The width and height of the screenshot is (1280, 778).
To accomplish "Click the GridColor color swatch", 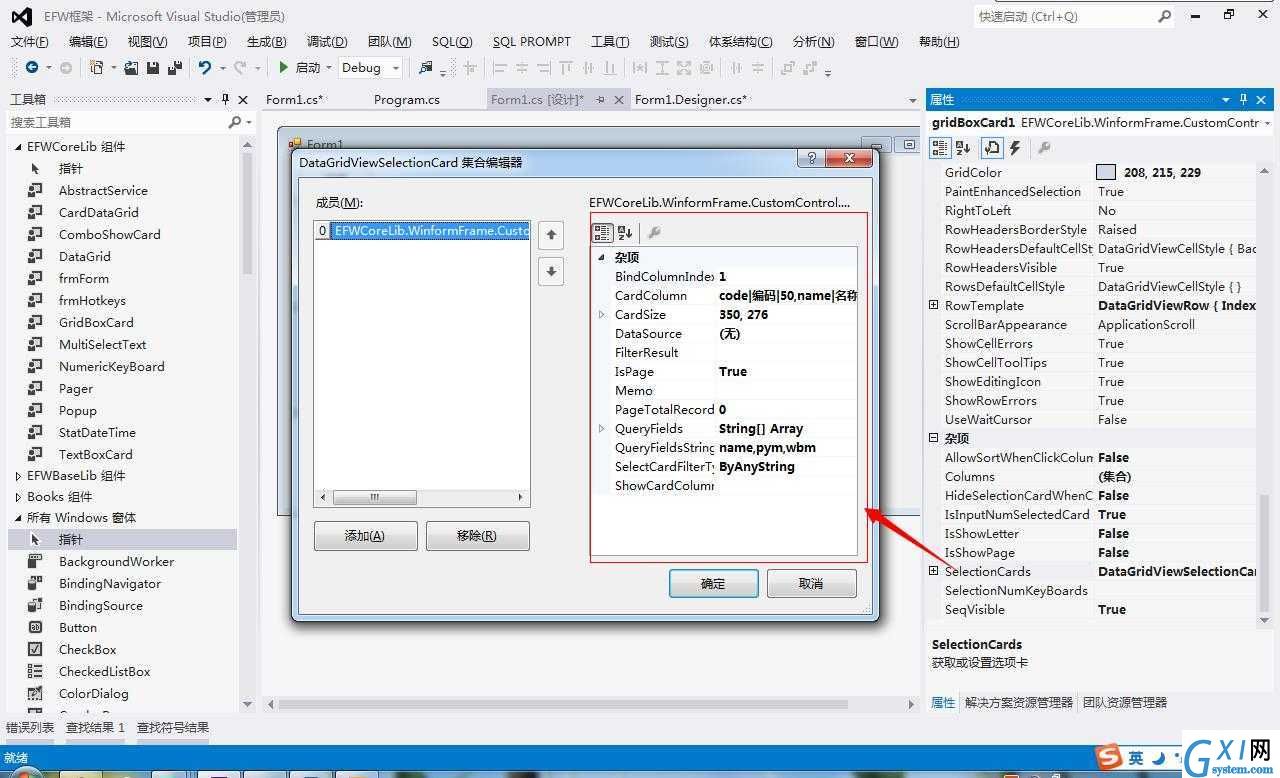I will pos(1106,172).
